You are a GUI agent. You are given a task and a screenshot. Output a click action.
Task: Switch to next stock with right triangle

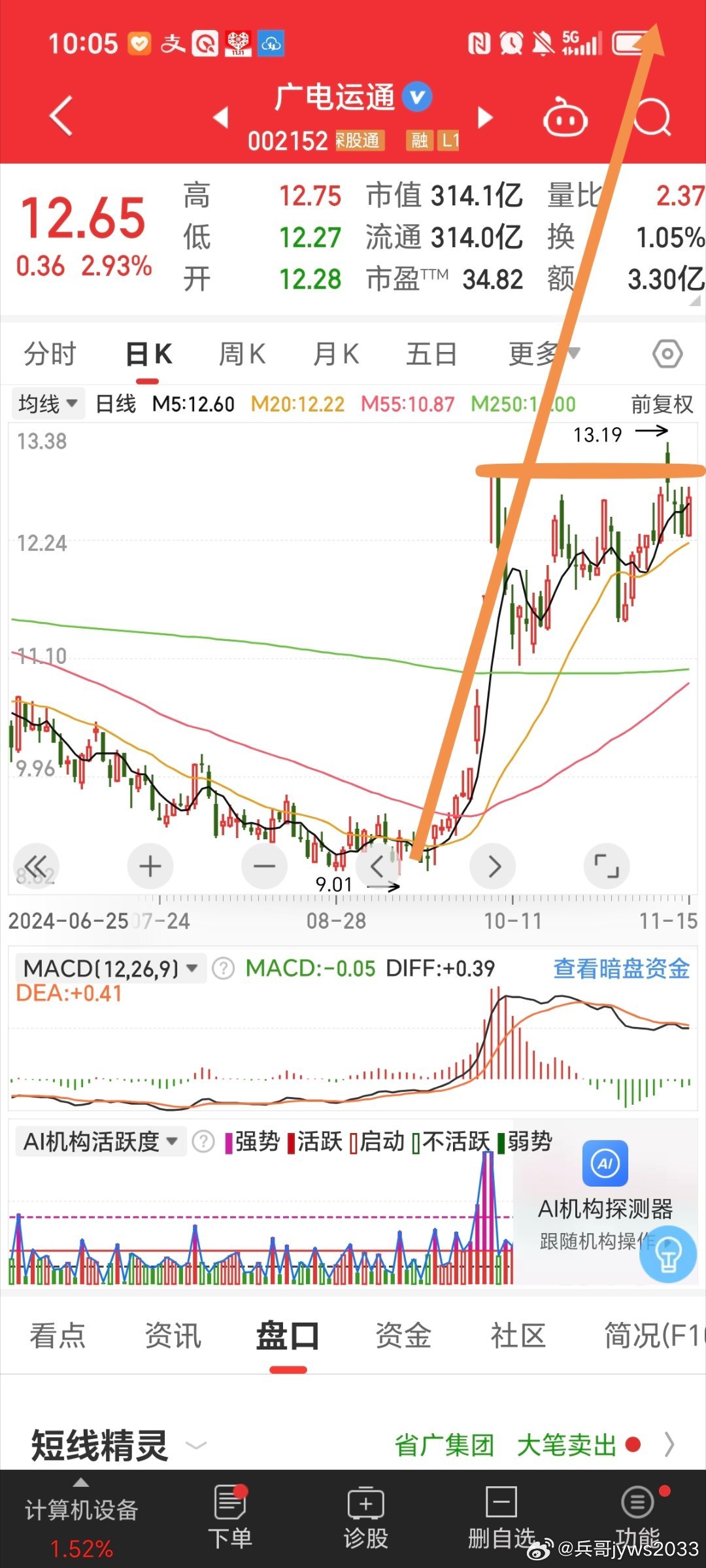485,117
